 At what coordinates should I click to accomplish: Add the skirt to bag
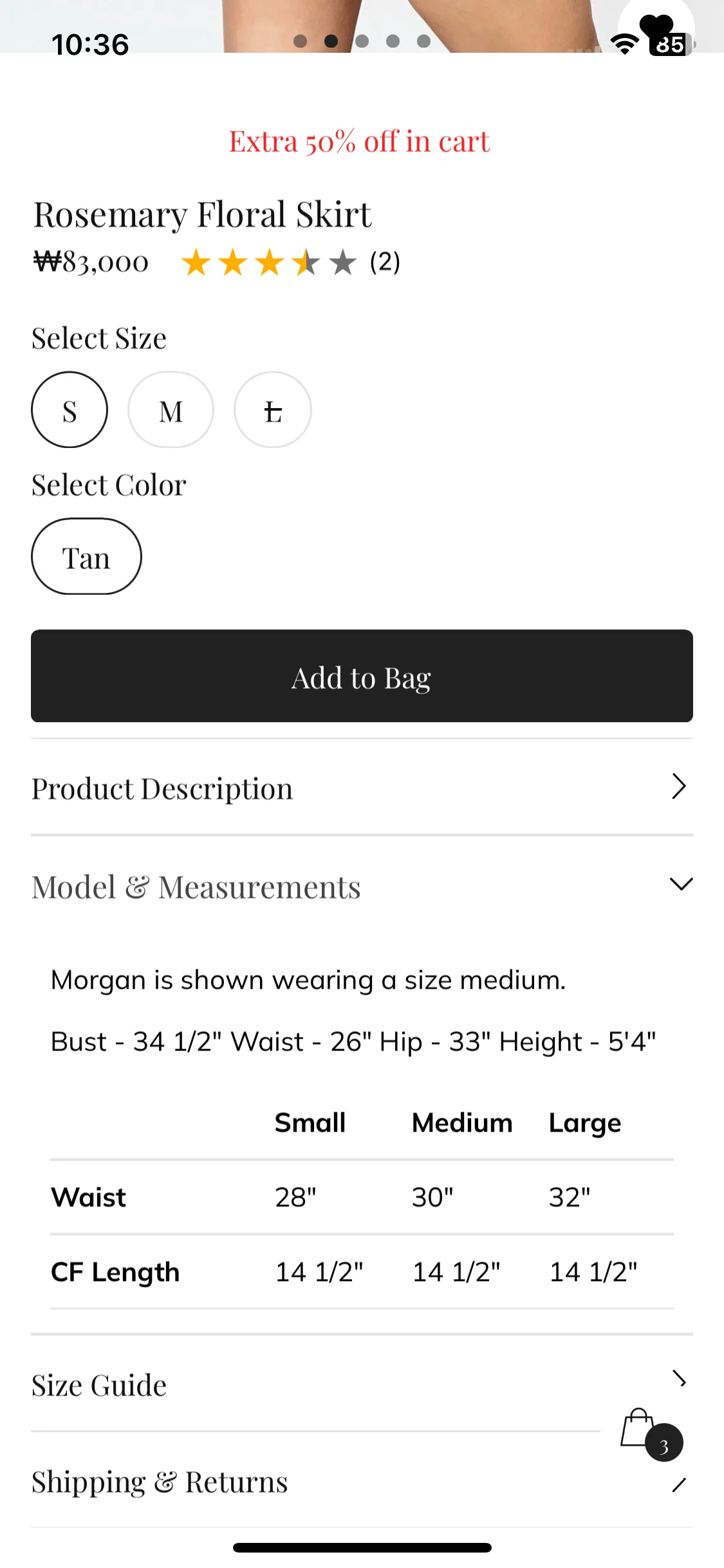click(362, 676)
